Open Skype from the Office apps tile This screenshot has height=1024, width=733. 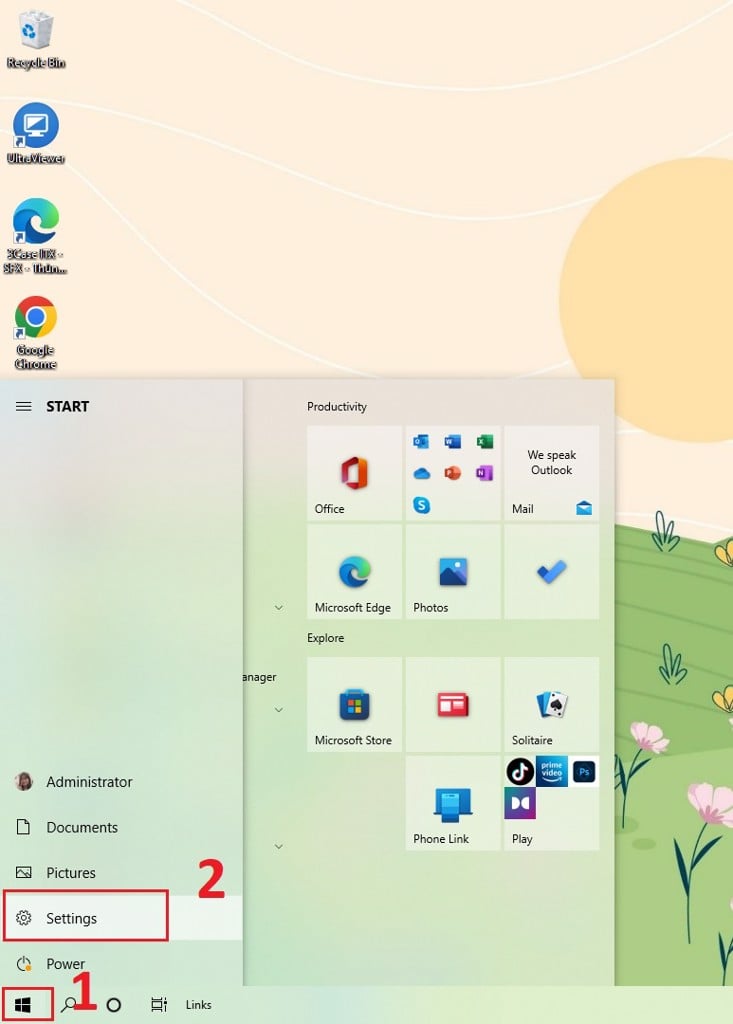[421, 505]
